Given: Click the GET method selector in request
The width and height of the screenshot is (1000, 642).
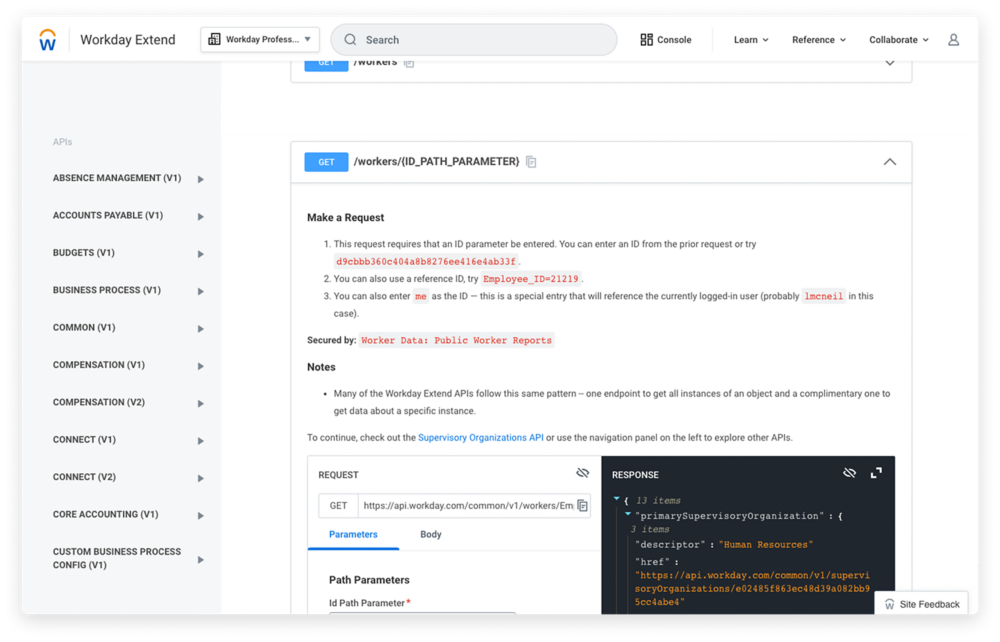Looking at the screenshot, I should (338, 506).
